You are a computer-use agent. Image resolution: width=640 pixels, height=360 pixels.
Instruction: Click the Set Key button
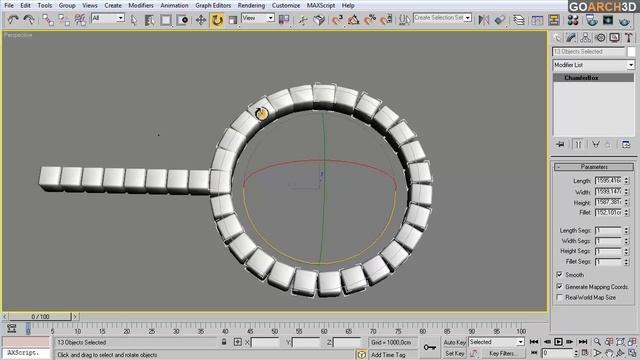[x=455, y=353]
